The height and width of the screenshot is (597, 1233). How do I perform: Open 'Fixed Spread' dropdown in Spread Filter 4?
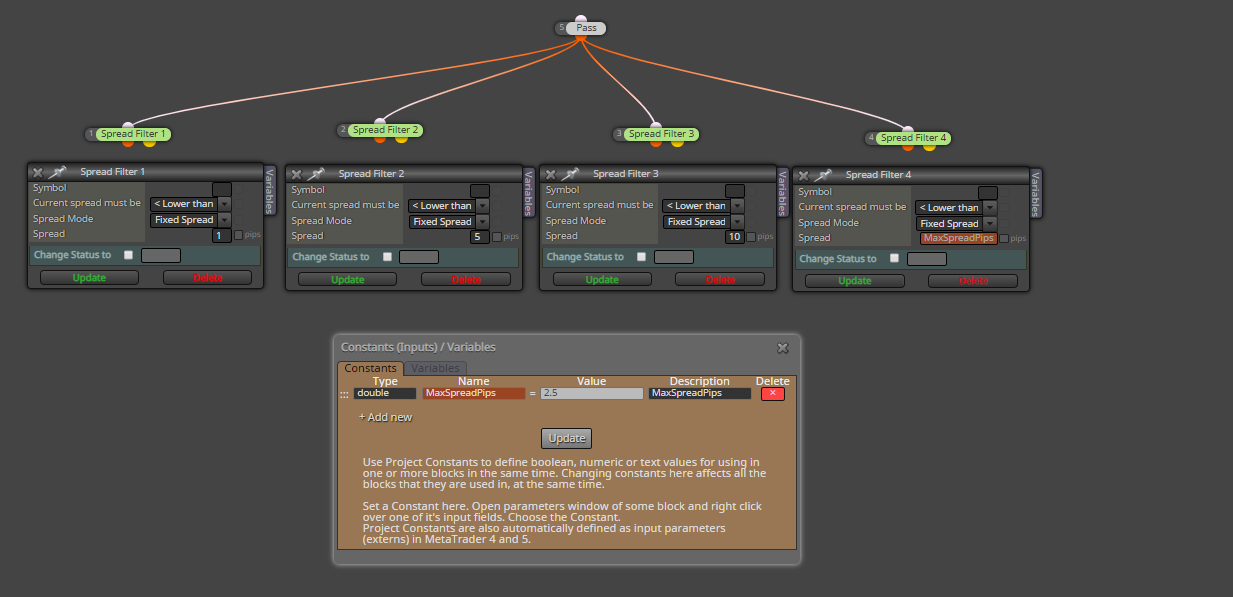[x=956, y=224]
